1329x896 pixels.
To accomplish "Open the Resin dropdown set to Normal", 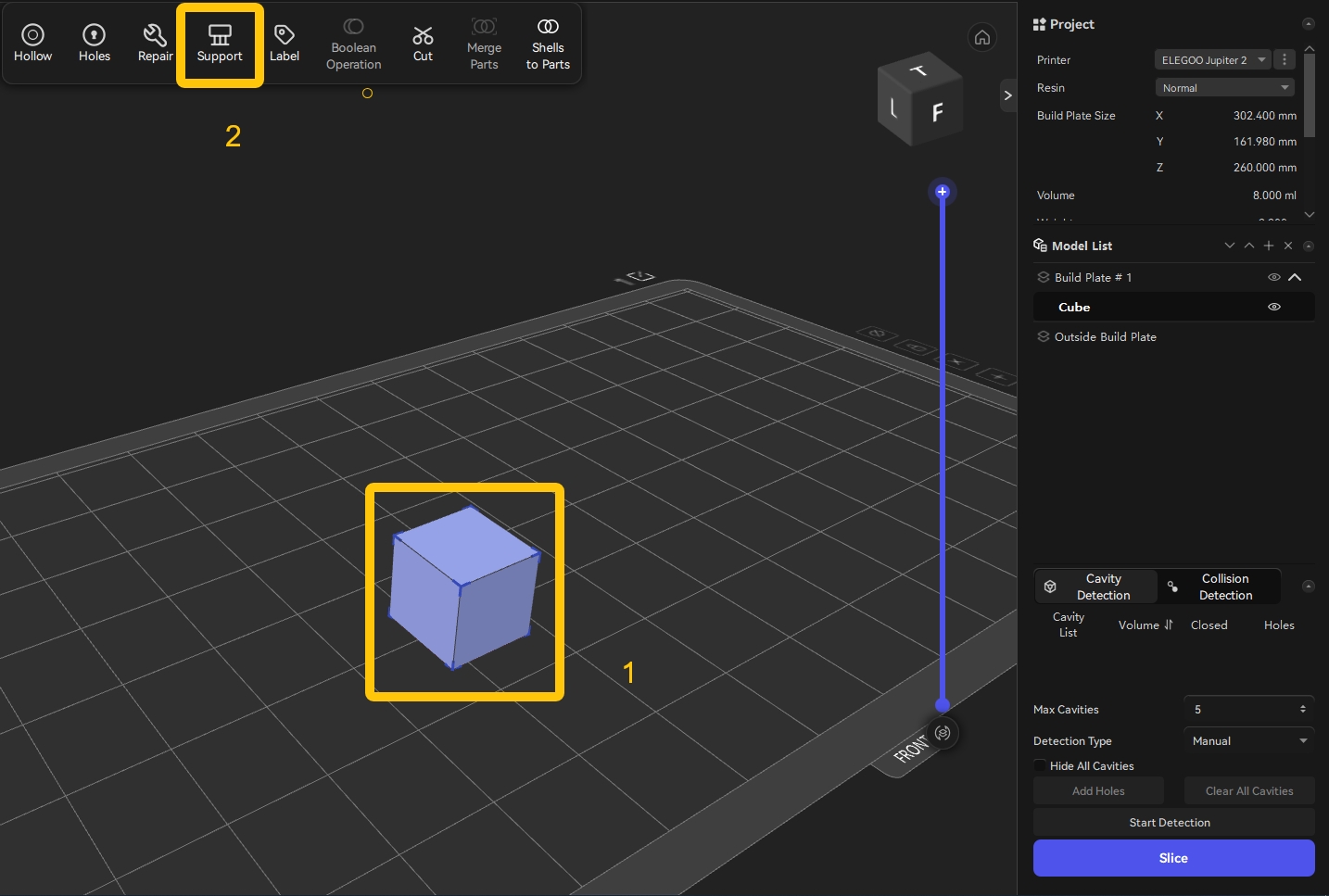I will pos(1224,87).
